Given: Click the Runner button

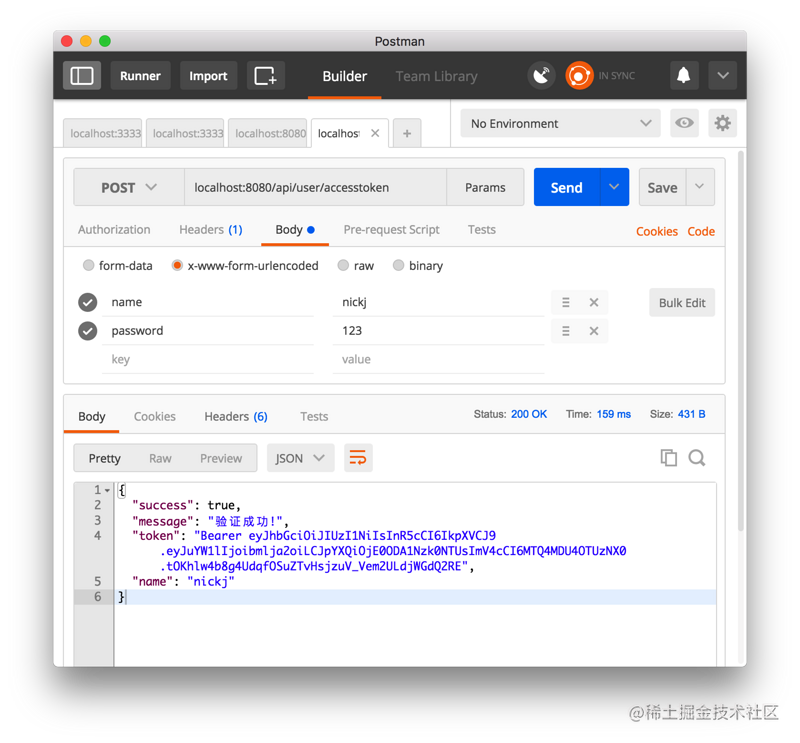Looking at the screenshot, I should [x=140, y=76].
